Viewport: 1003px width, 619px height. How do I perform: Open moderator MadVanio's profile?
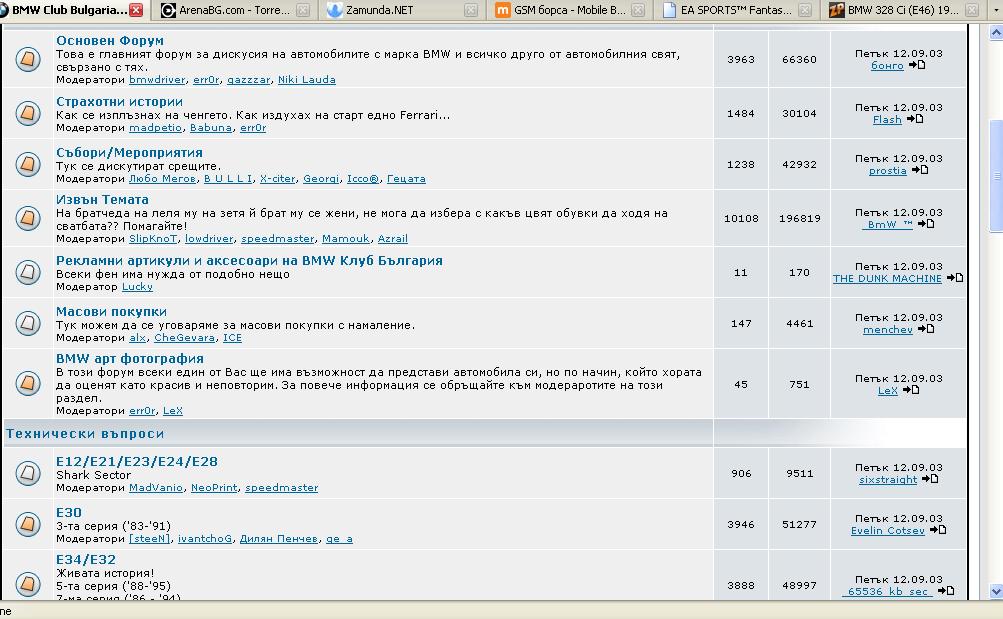coord(155,488)
